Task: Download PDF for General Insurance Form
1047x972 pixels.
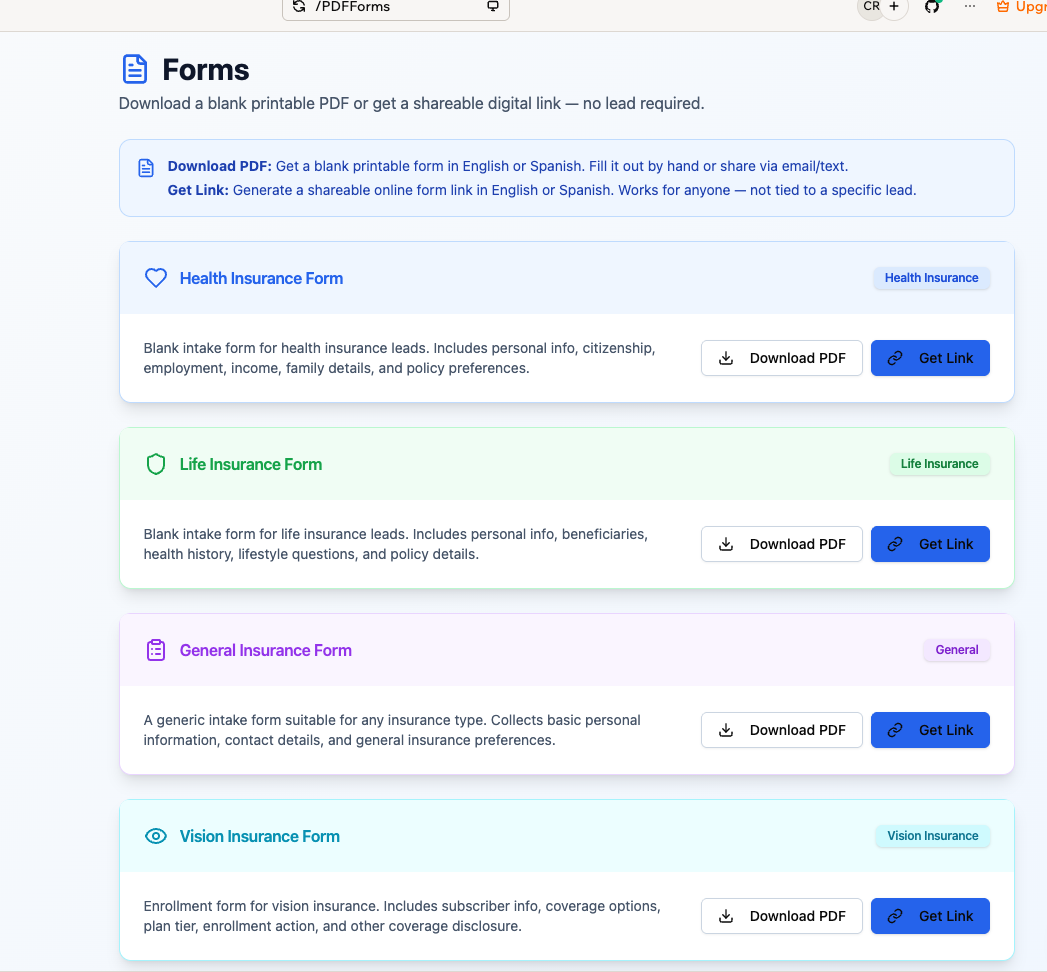Action: point(782,730)
